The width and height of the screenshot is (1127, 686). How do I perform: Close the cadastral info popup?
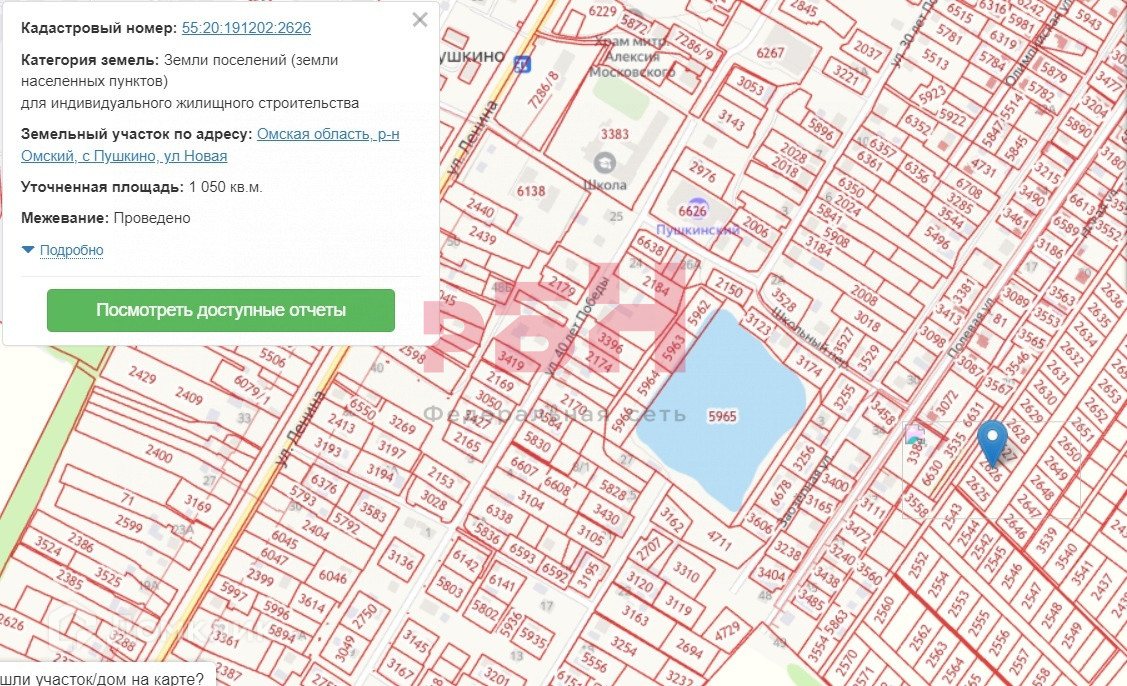420,20
